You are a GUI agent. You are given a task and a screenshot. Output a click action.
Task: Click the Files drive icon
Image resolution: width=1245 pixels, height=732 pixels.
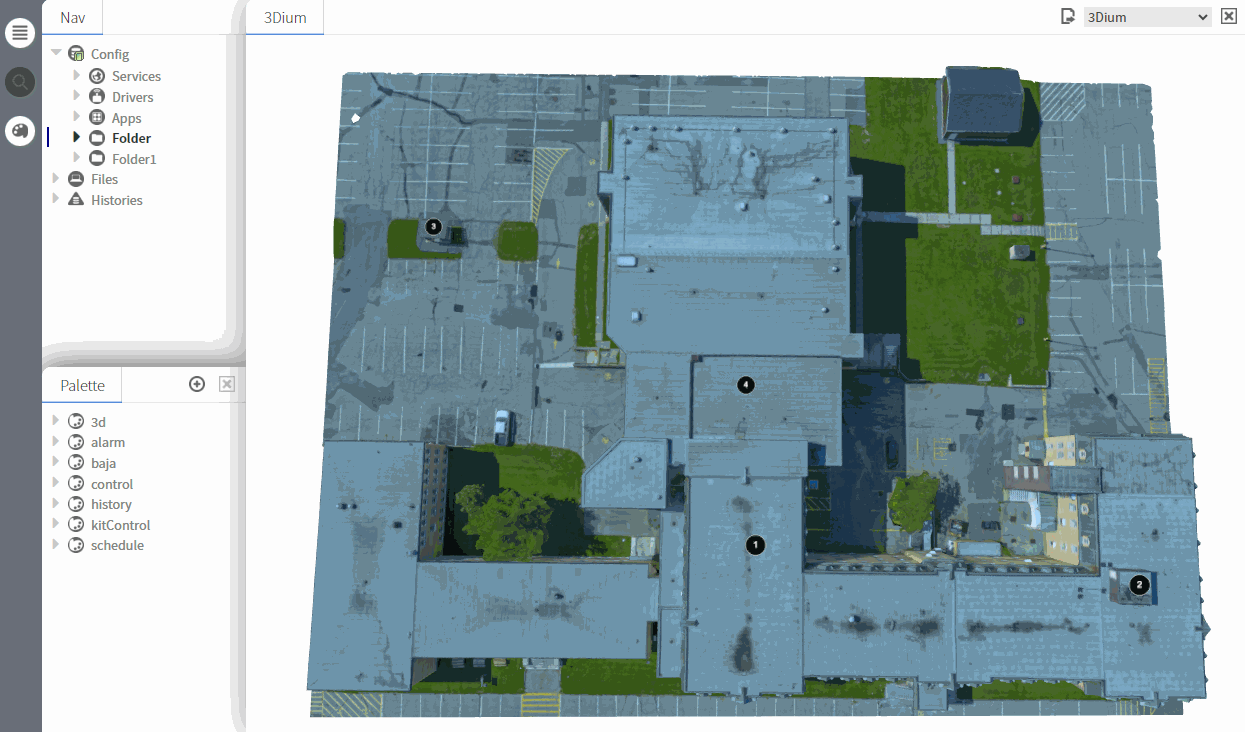click(76, 179)
